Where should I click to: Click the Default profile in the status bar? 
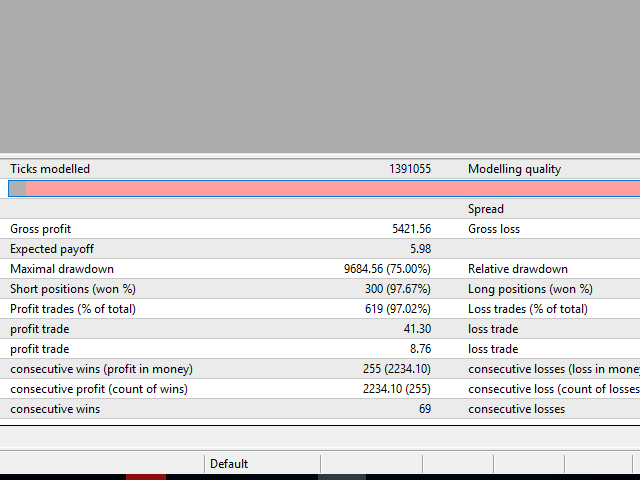229,464
